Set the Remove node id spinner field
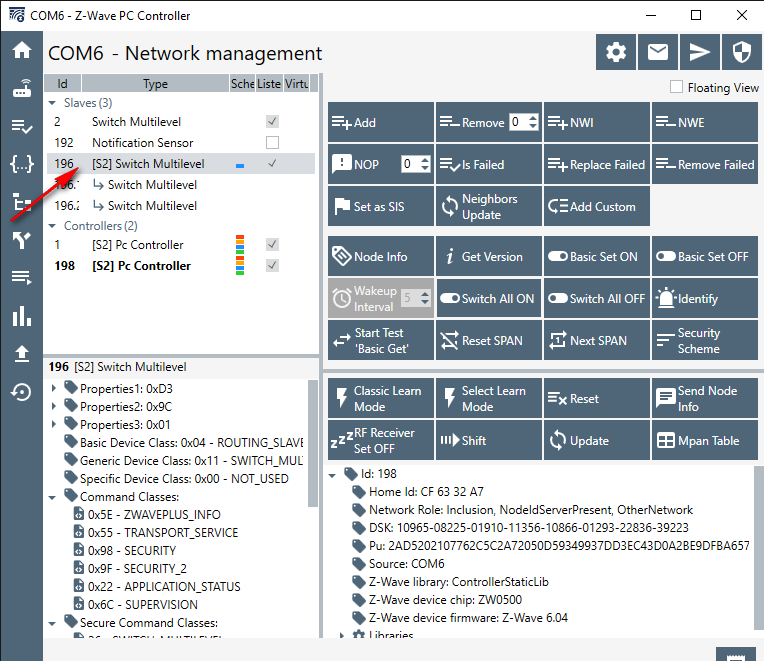 tap(523, 122)
